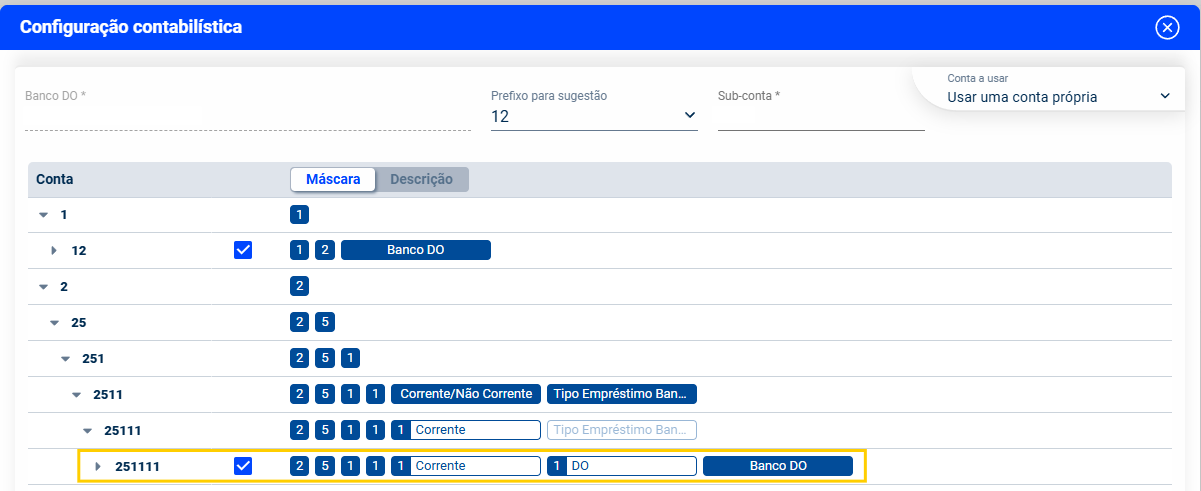Close the Configuração contabilística dialog

(x=1167, y=27)
